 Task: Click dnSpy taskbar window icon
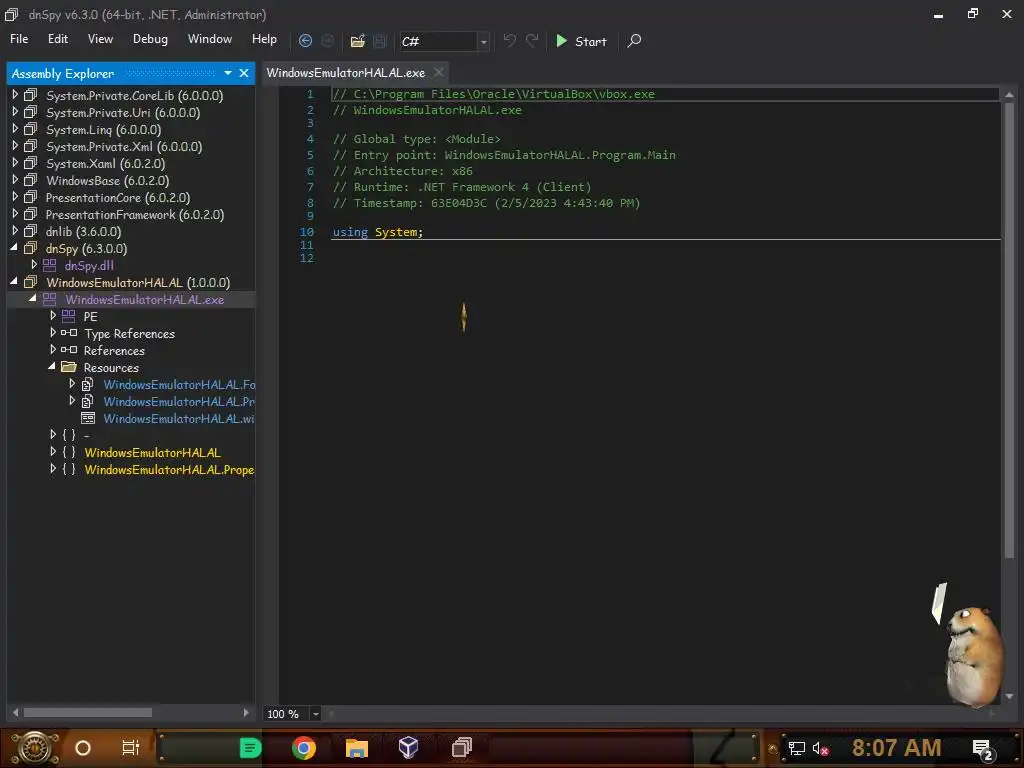462,748
